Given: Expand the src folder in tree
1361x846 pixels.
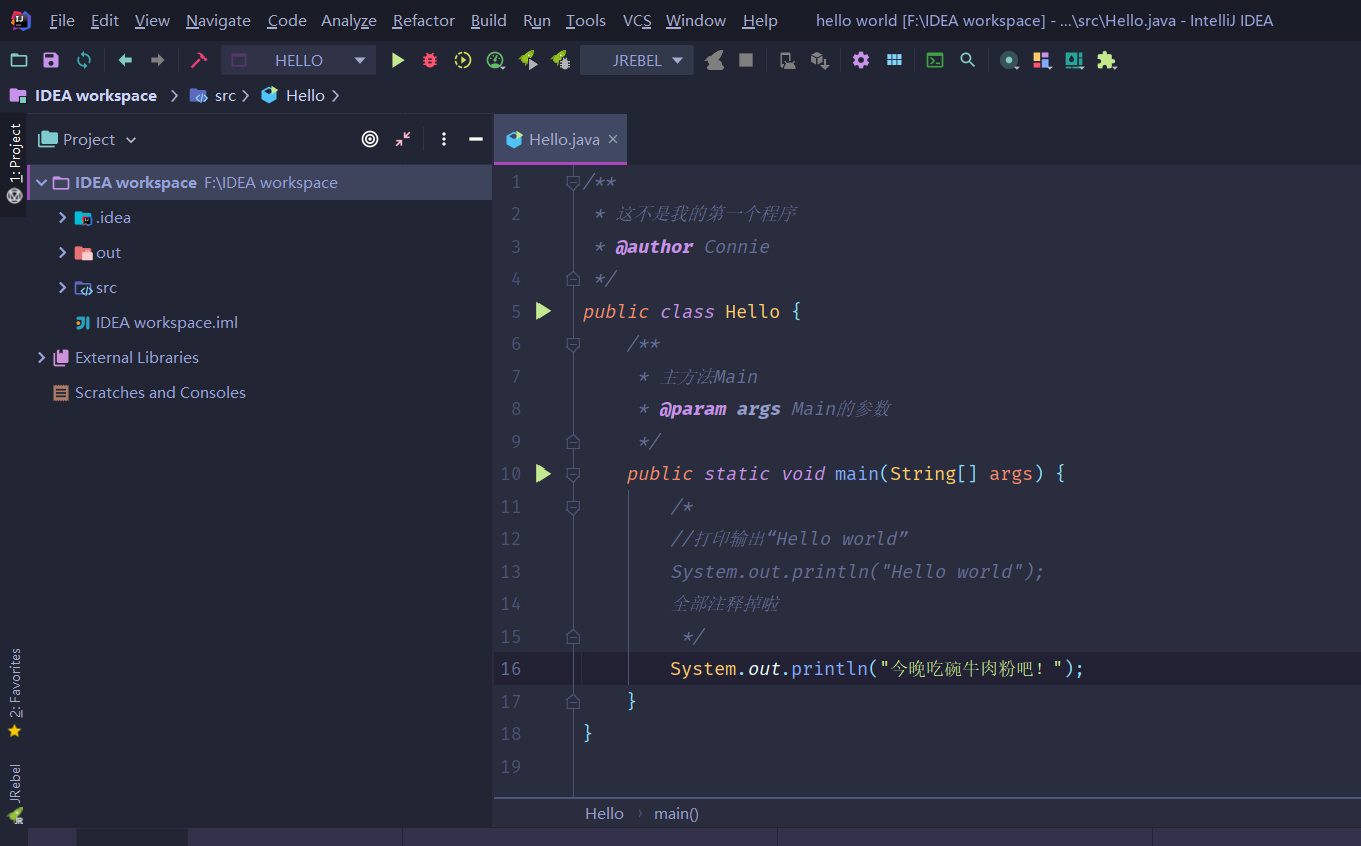Looking at the screenshot, I should coord(62,288).
